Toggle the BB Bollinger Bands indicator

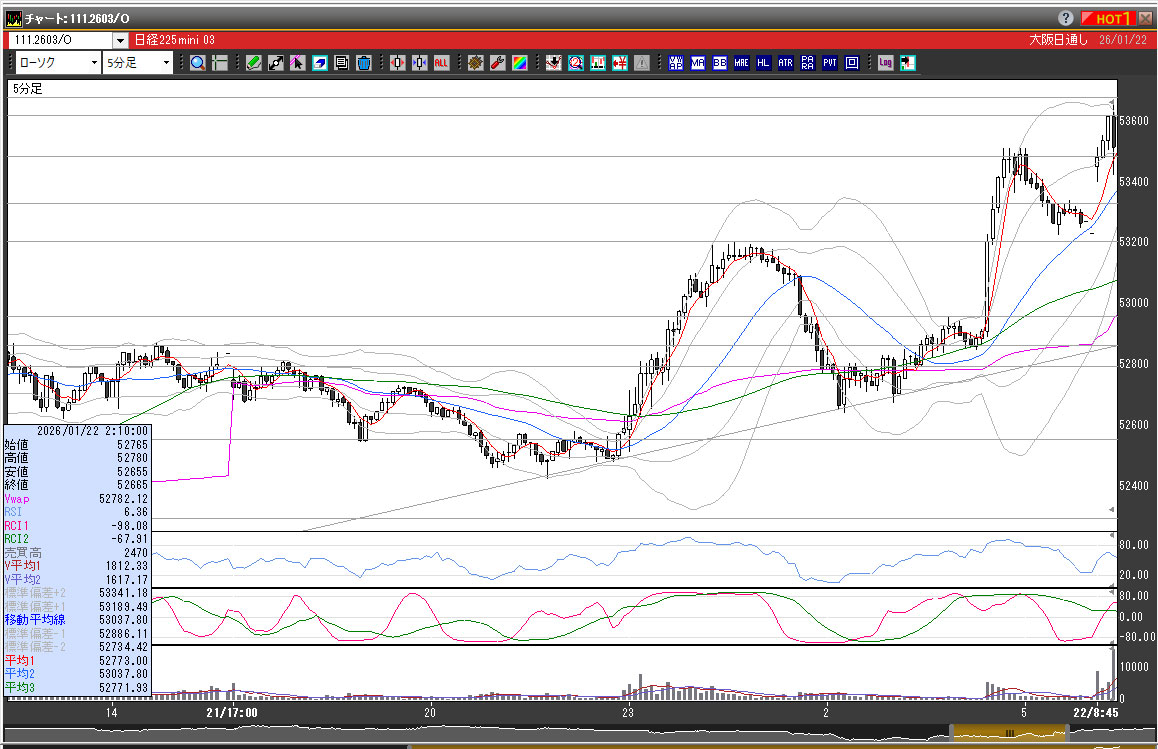point(719,63)
